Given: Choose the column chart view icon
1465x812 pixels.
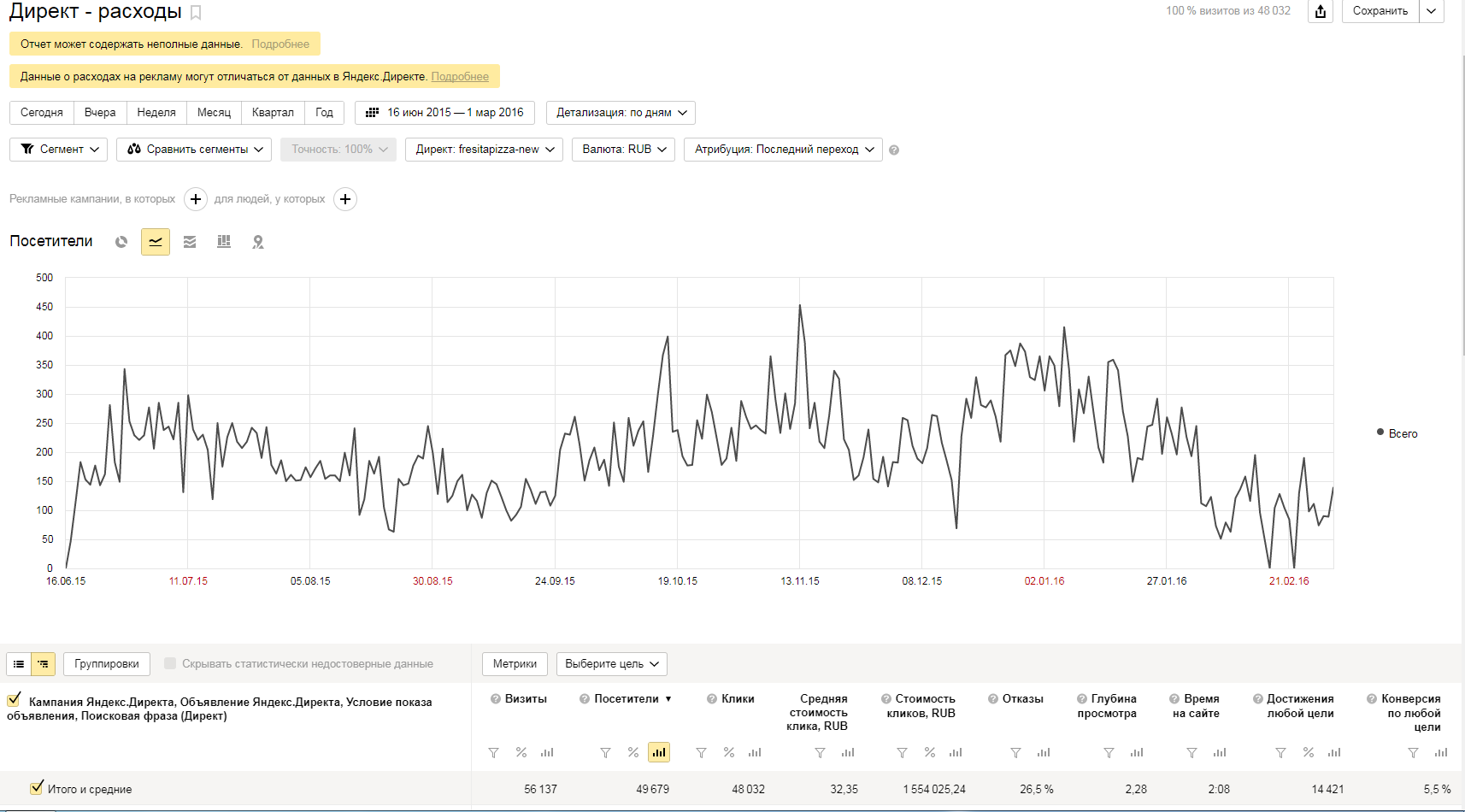Looking at the screenshot, I should pos(224,242).
